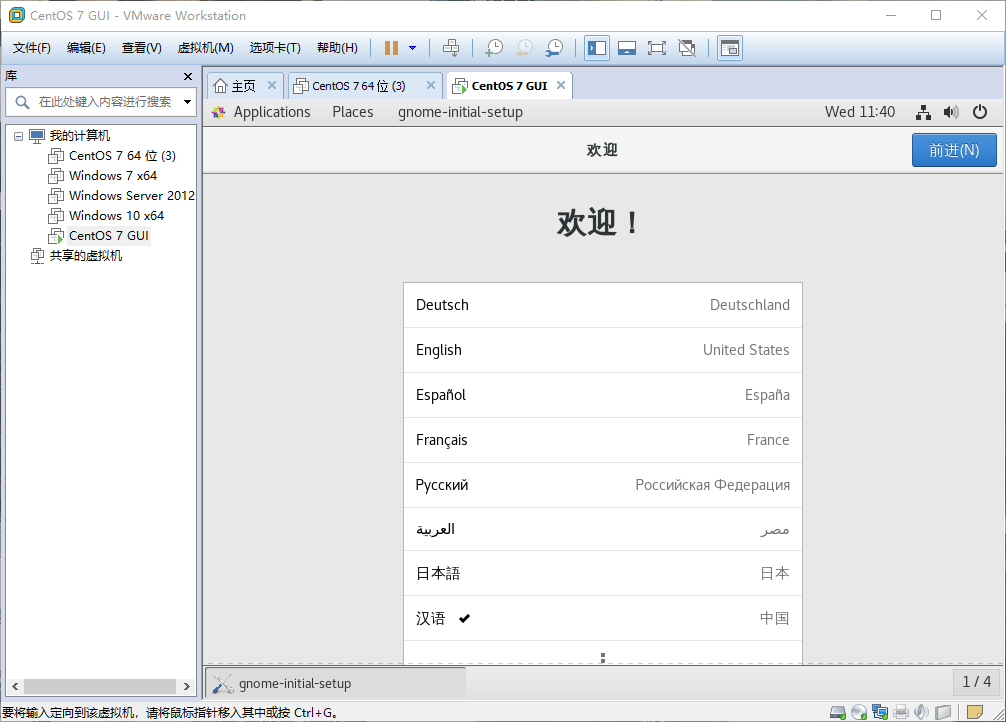
Task: Click the 前进(N) button
Action: 954,150
